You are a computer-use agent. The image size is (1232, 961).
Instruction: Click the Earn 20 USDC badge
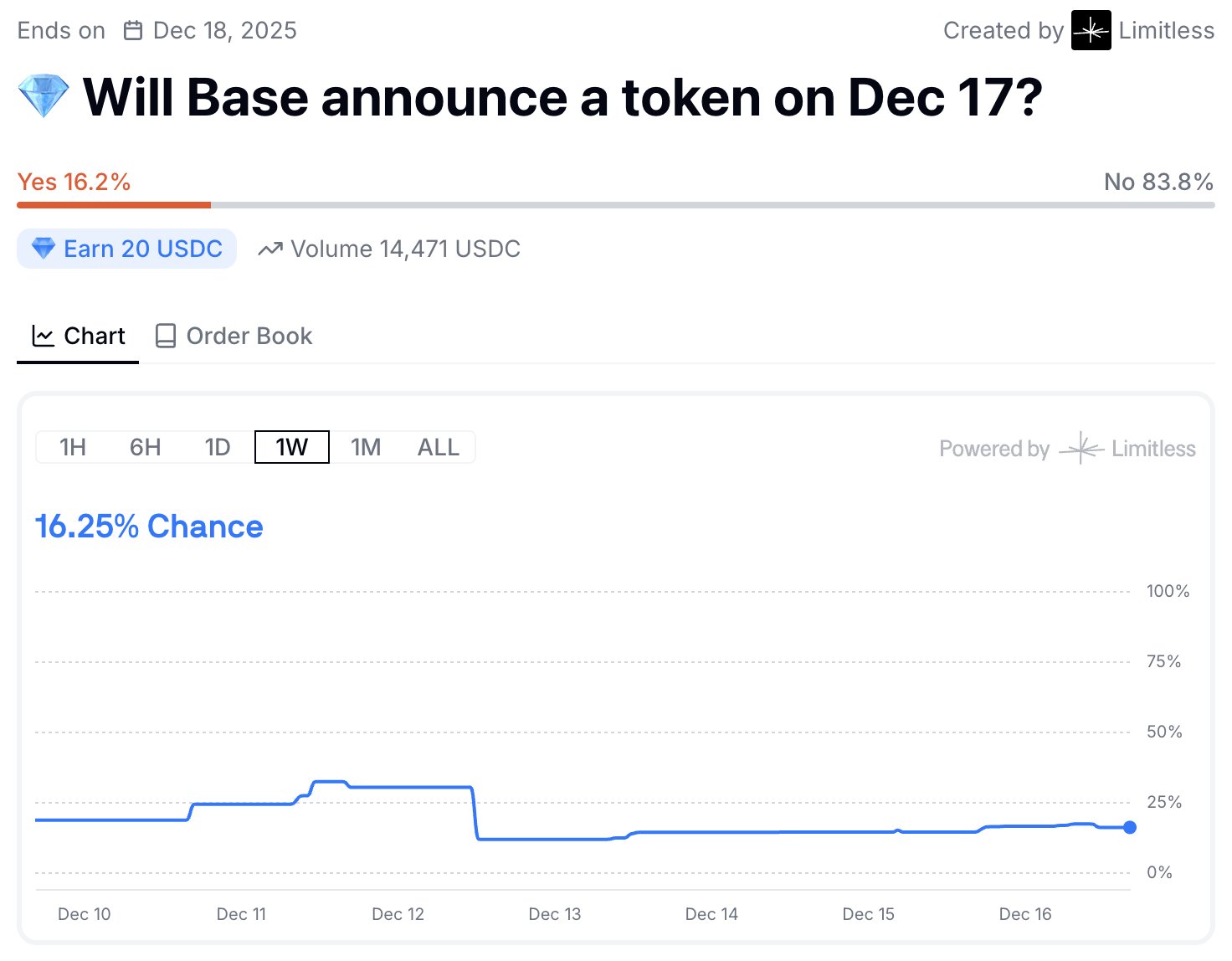point(126,249)
